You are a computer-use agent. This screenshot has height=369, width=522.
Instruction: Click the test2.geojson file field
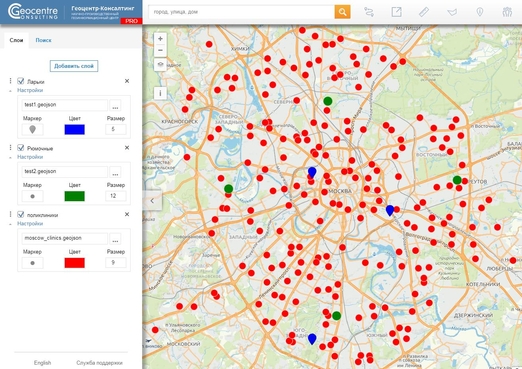click(65, 172)
